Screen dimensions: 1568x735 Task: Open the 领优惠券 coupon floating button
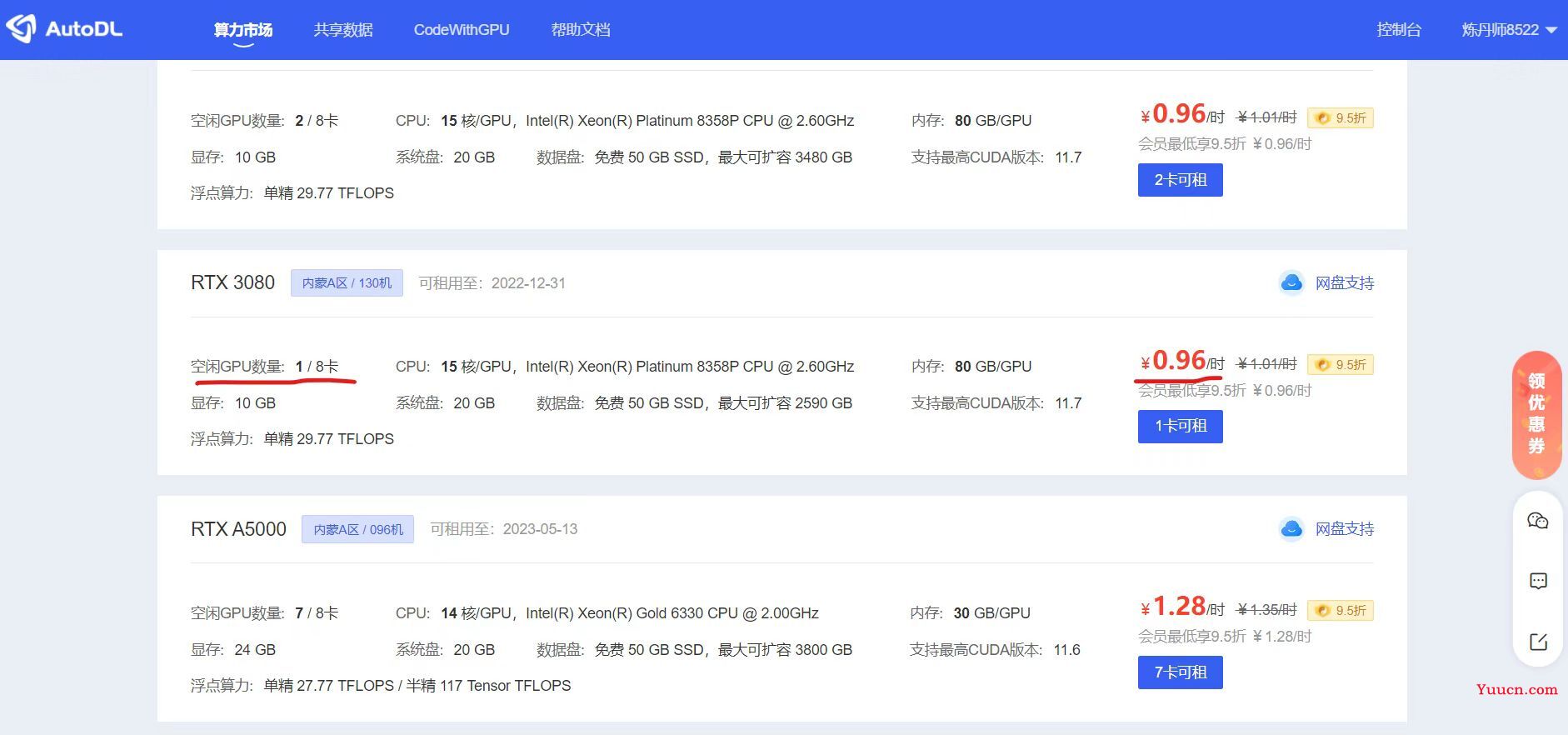click(1536, 415)
